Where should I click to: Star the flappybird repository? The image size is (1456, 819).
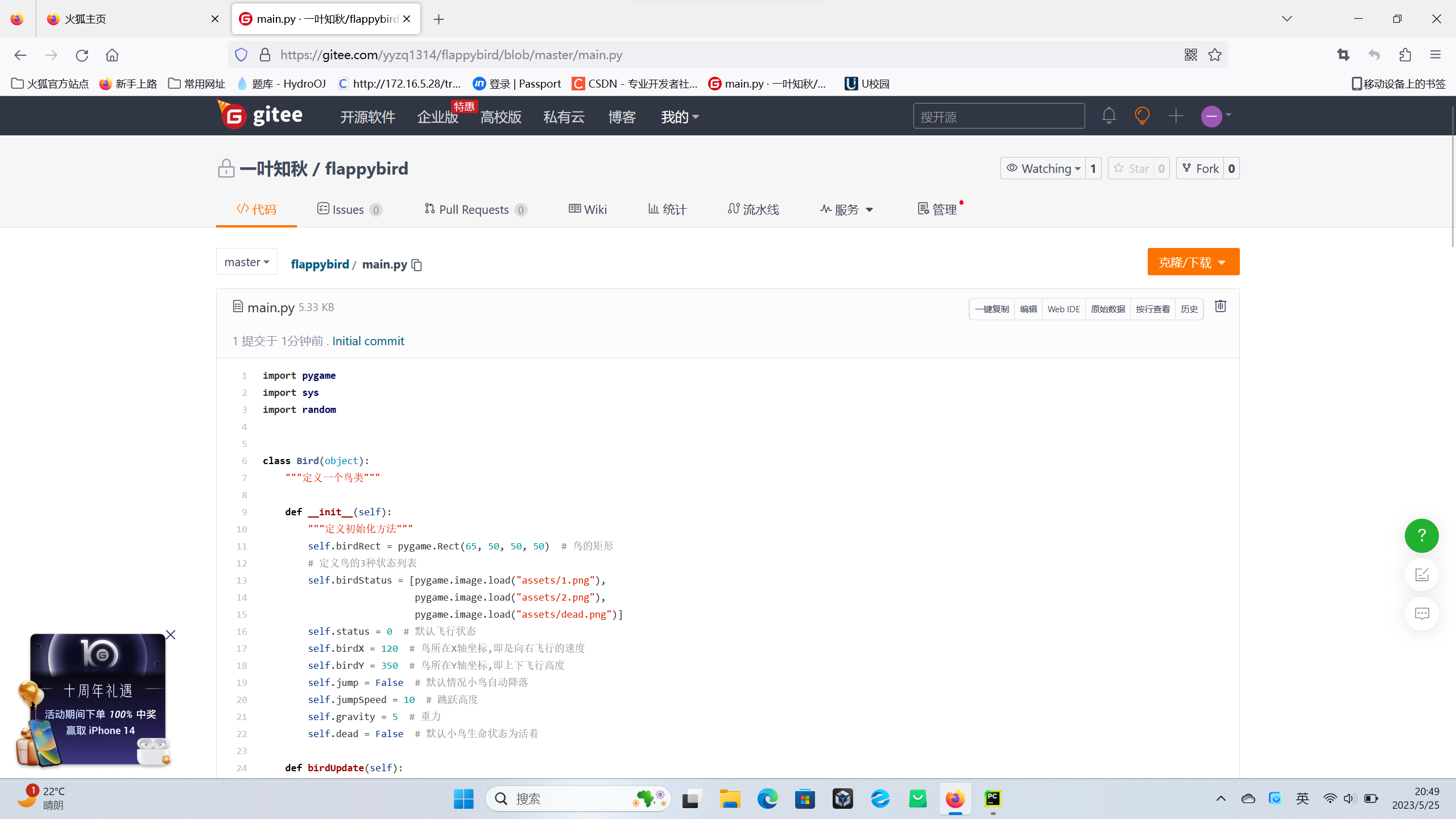click(x=1131, y=168)
